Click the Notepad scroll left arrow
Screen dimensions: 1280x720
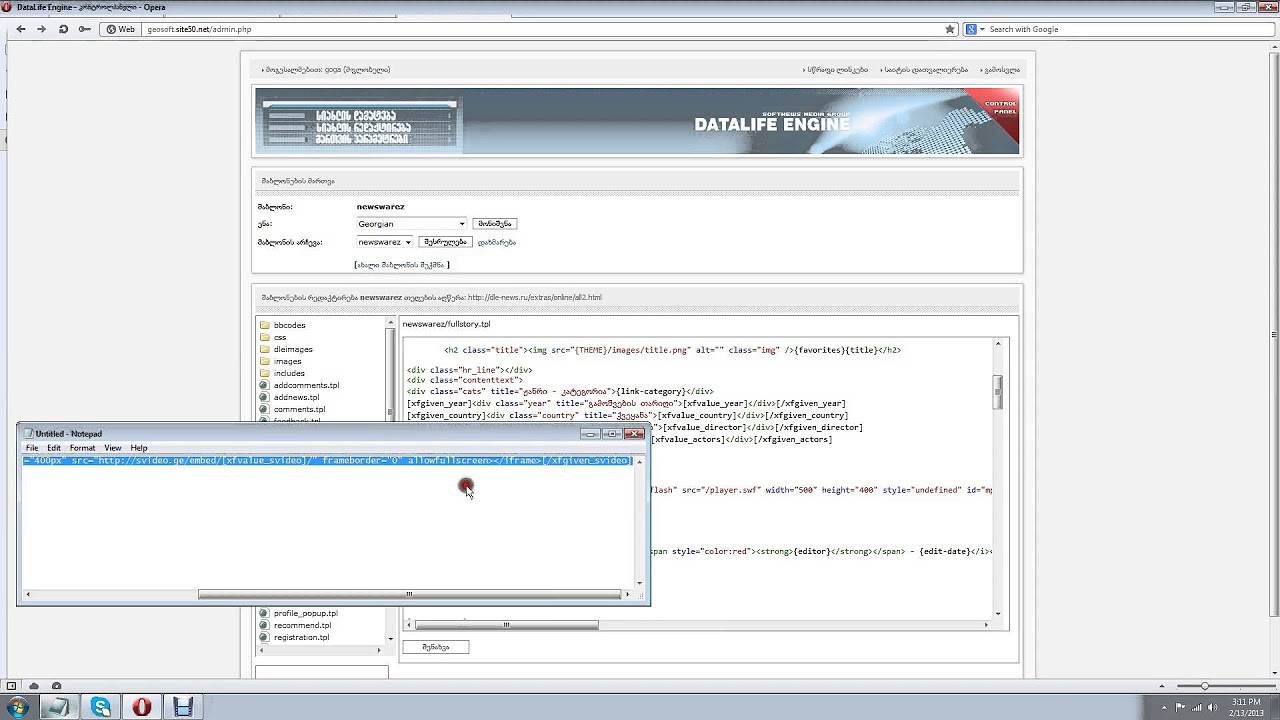coord(28,595)
